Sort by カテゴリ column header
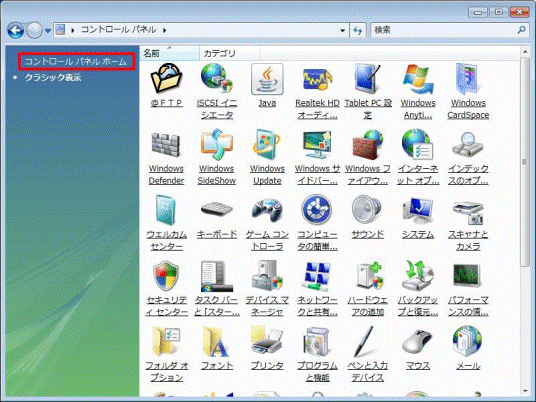This screenshot has height=402, width=536. 229,54
